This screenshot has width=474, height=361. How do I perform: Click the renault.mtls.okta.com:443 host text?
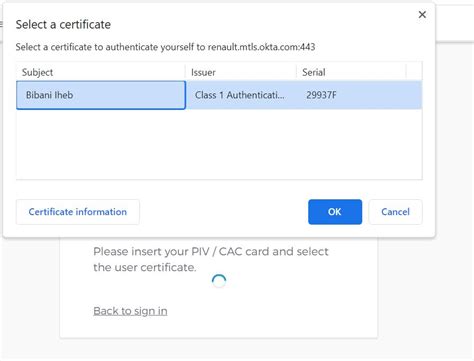click(x=261, y=47)
